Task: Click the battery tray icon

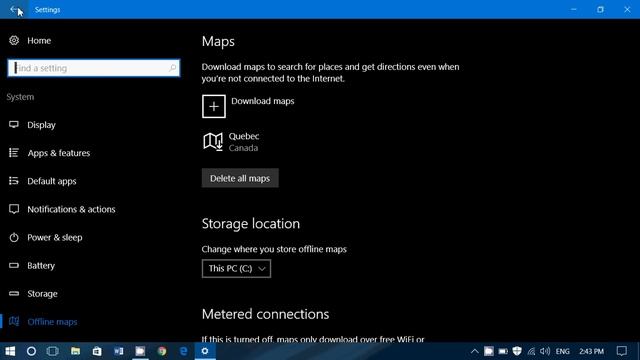Action: pyautogui.click(x=503, y=351)
